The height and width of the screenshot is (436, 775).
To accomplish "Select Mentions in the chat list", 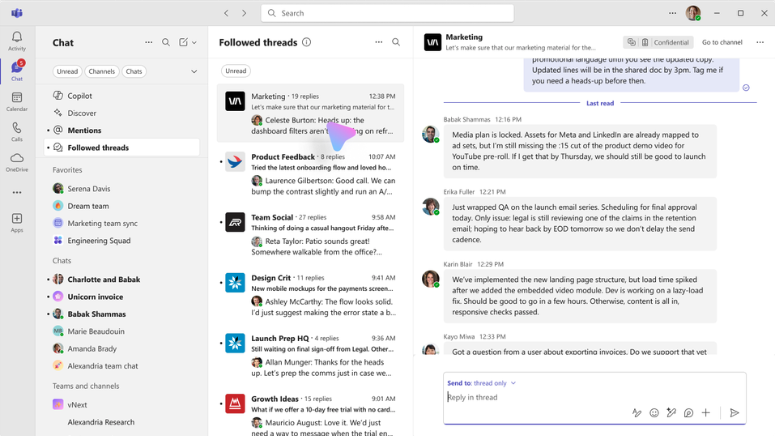I will 84,130.
